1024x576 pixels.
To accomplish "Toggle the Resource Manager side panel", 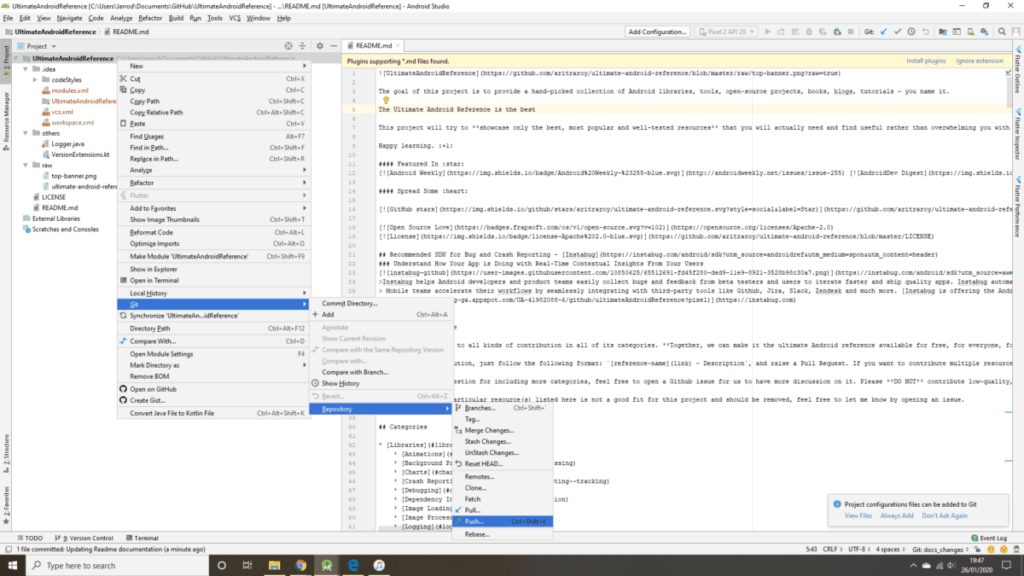I will (x=5, y=115).
